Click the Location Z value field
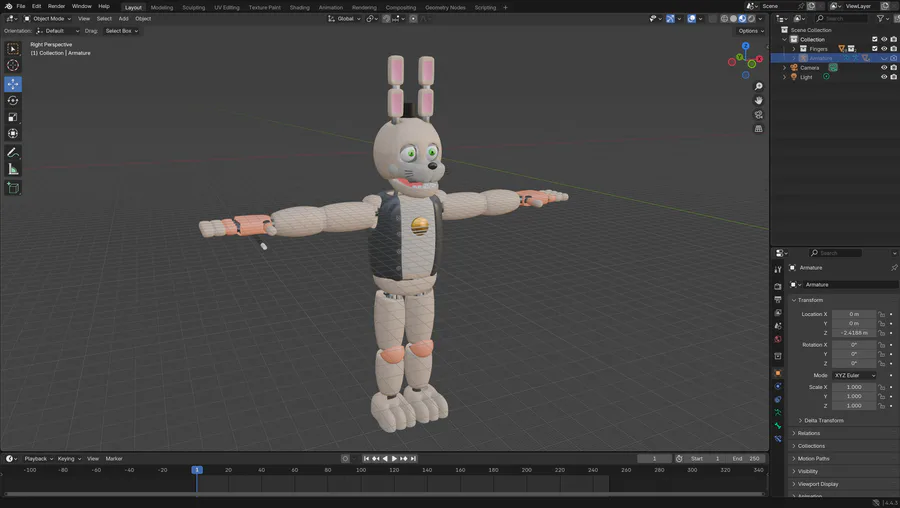 (854, 333)
